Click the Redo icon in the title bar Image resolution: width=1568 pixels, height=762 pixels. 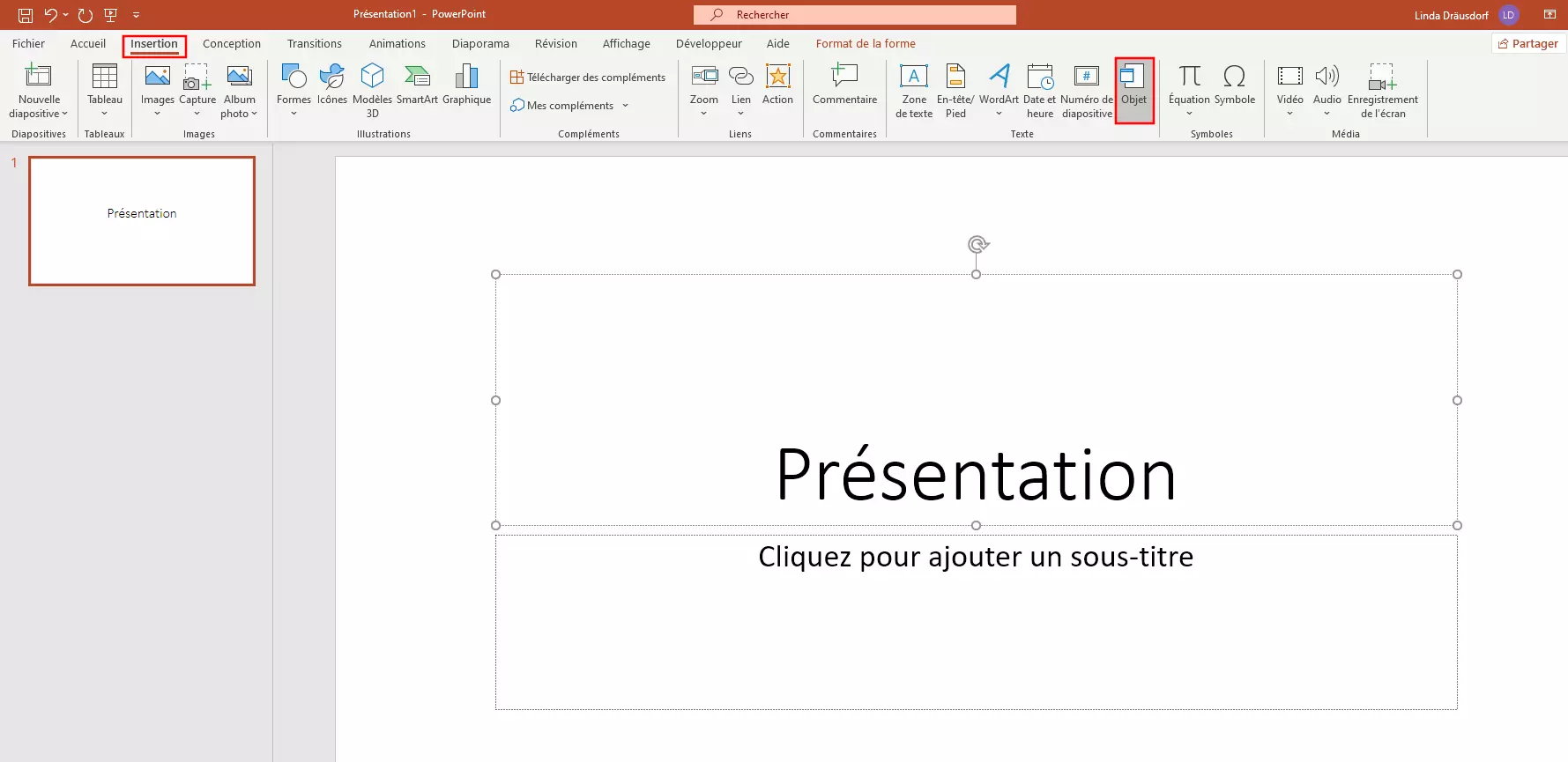85,15
